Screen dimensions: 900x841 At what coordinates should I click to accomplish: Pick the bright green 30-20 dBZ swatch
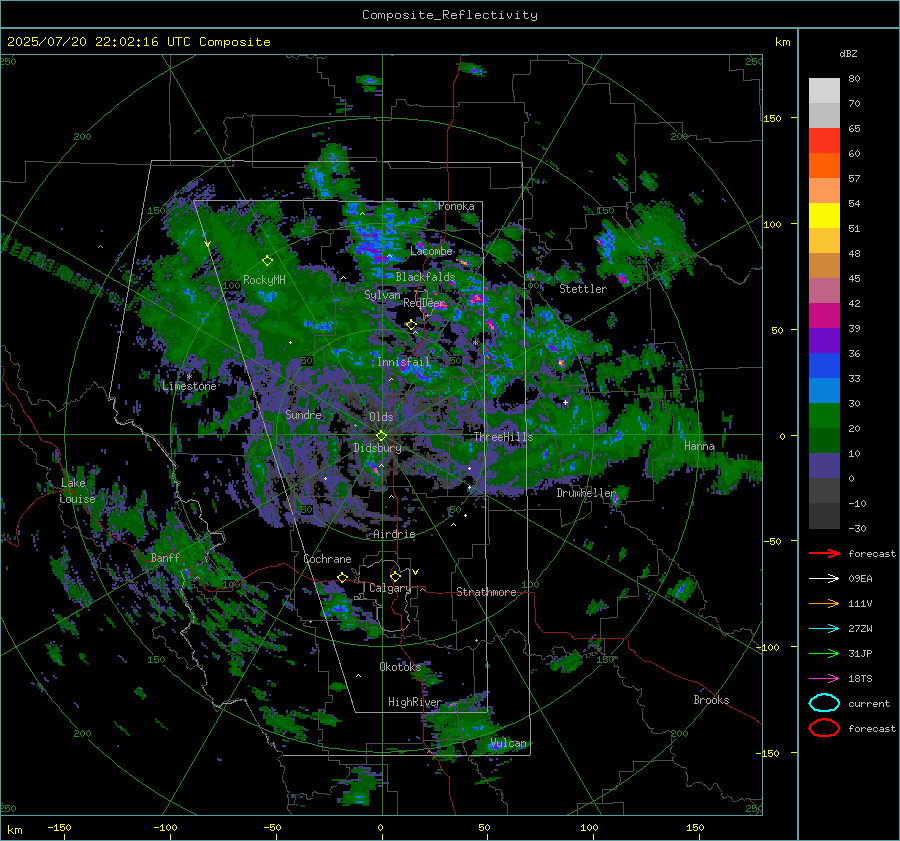824,416
